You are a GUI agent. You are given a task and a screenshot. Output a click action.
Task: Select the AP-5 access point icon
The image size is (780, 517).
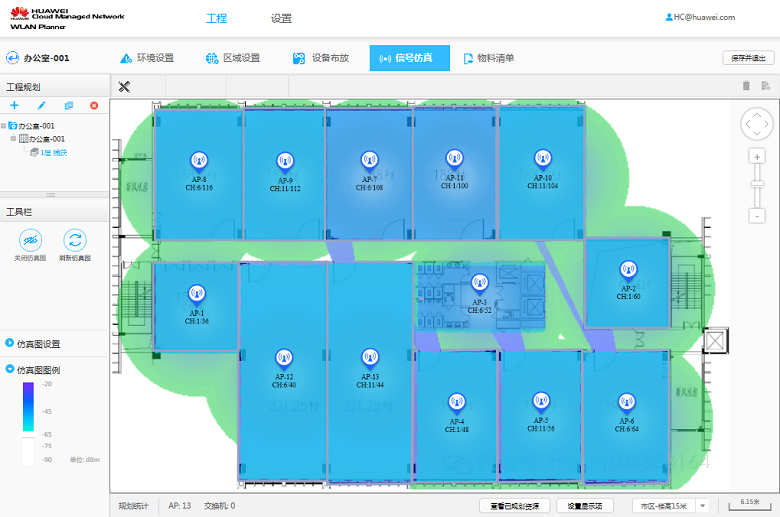click(x=541, y=402)
